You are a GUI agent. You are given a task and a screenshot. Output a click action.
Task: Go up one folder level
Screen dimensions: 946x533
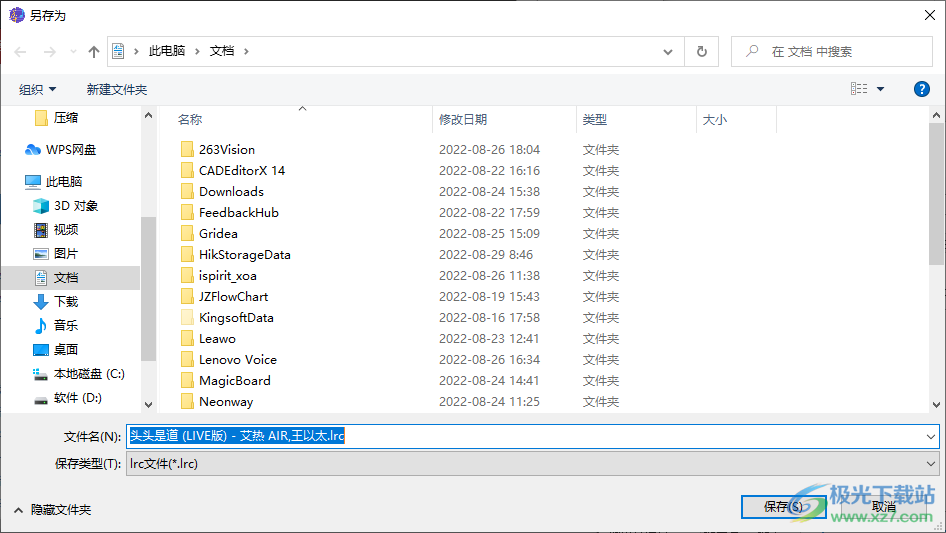(94, 52)
